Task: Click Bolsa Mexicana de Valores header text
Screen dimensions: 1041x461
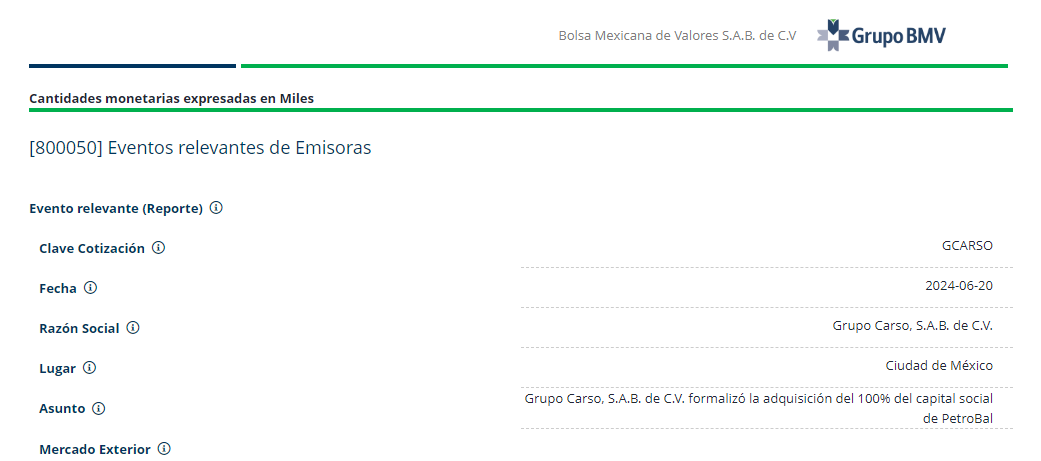Action: pos(677,36)
